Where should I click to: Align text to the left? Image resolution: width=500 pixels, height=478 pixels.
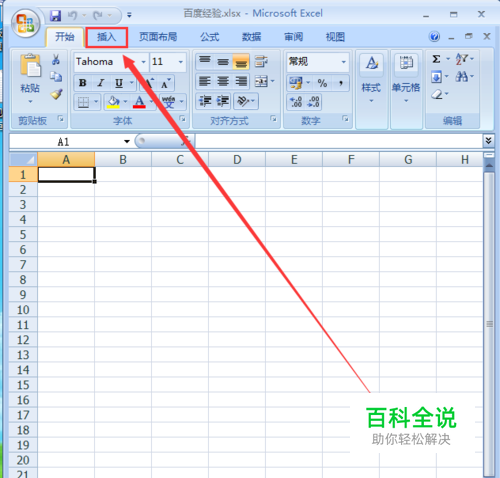[x=205, y=81]
